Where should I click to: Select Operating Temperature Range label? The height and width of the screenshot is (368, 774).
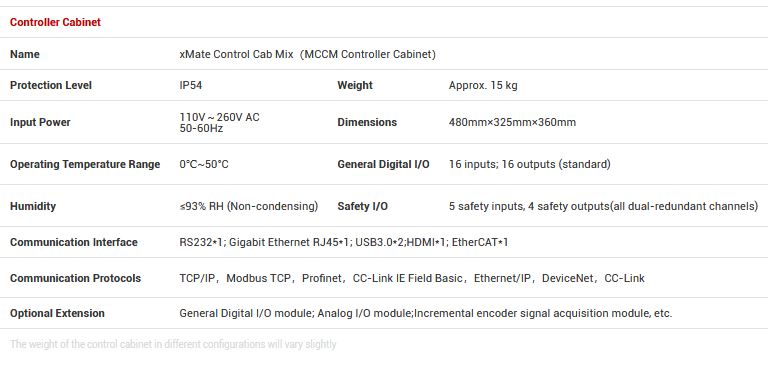85,164
